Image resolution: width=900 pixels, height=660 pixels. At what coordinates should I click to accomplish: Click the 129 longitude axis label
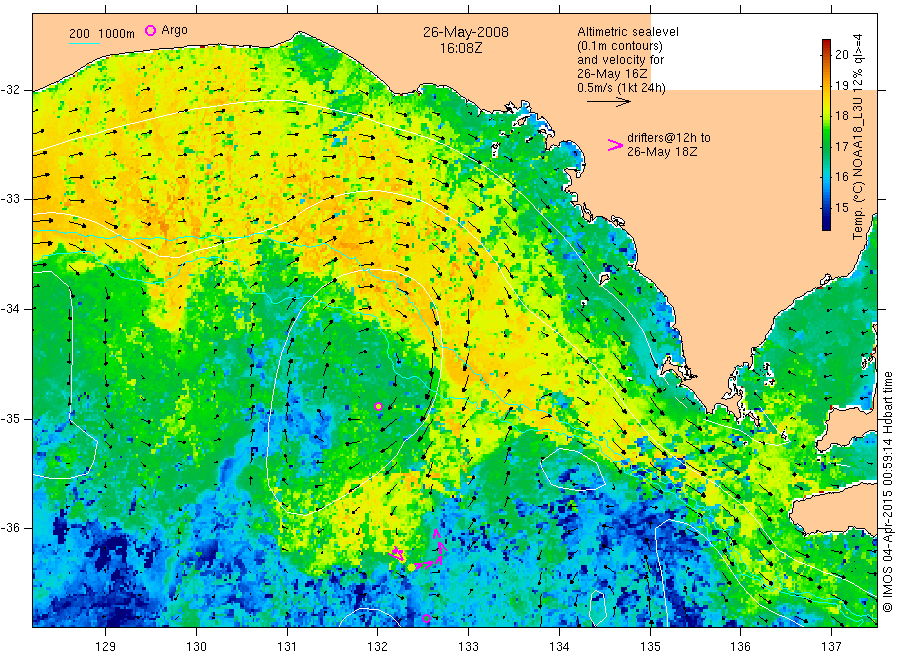[106, 647]
